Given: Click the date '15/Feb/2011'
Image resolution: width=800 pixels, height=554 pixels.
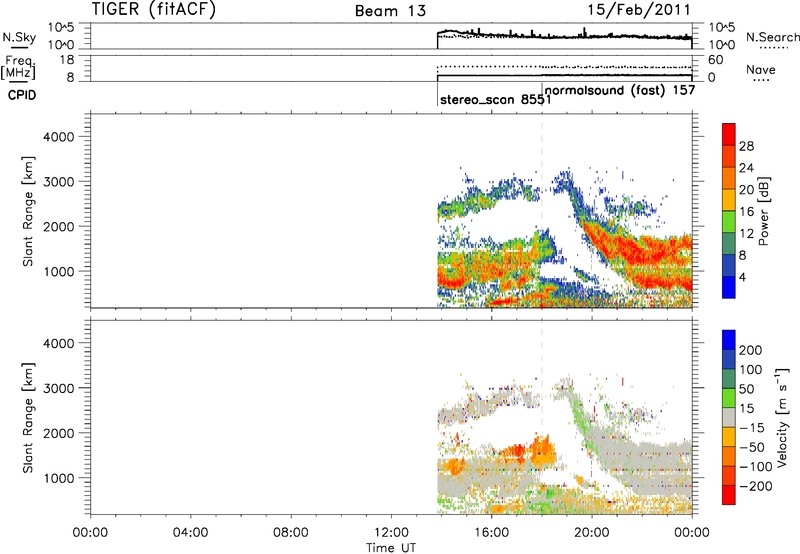Looking at the screenshot, I should pyautogui.click(x=639, y=10).
